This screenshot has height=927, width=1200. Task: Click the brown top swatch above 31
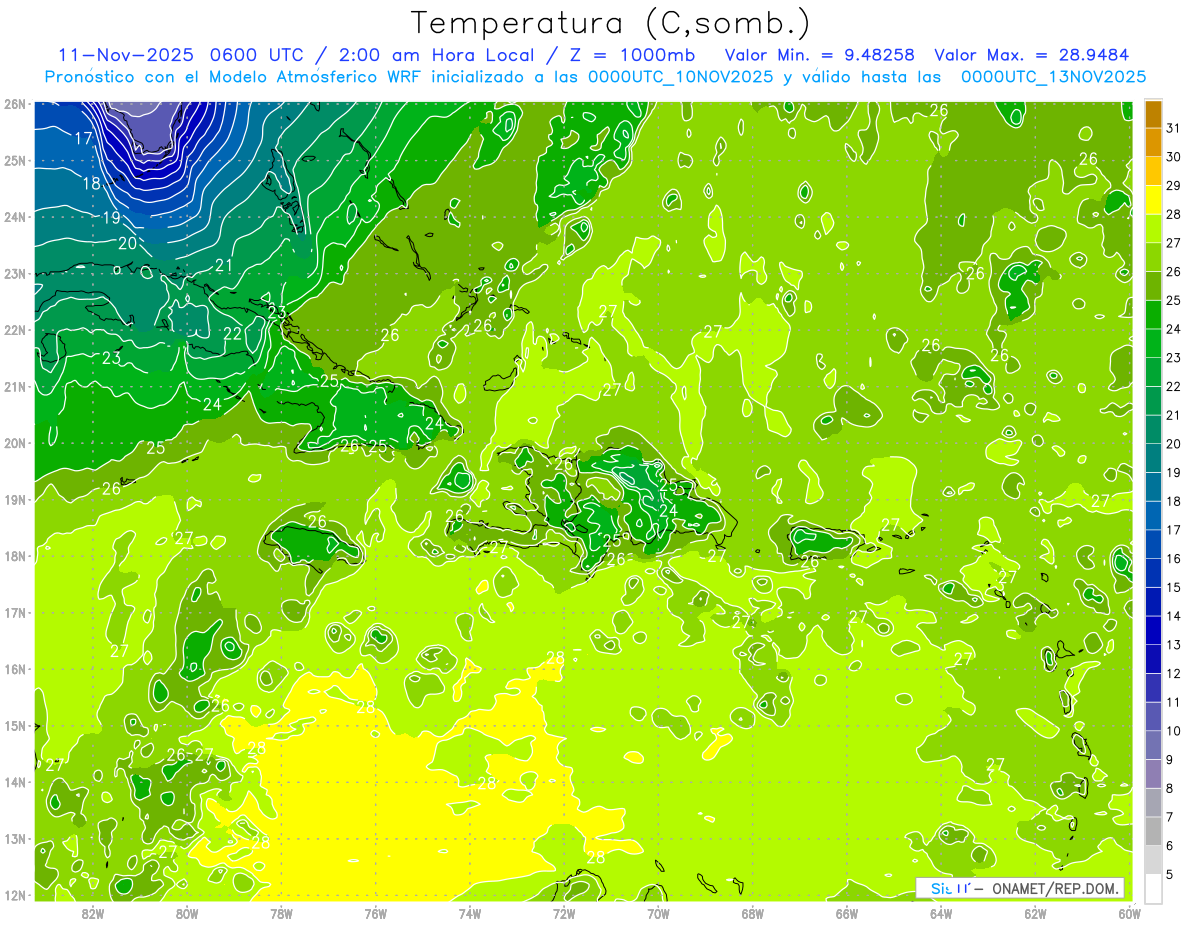(x=1153, y=114)
